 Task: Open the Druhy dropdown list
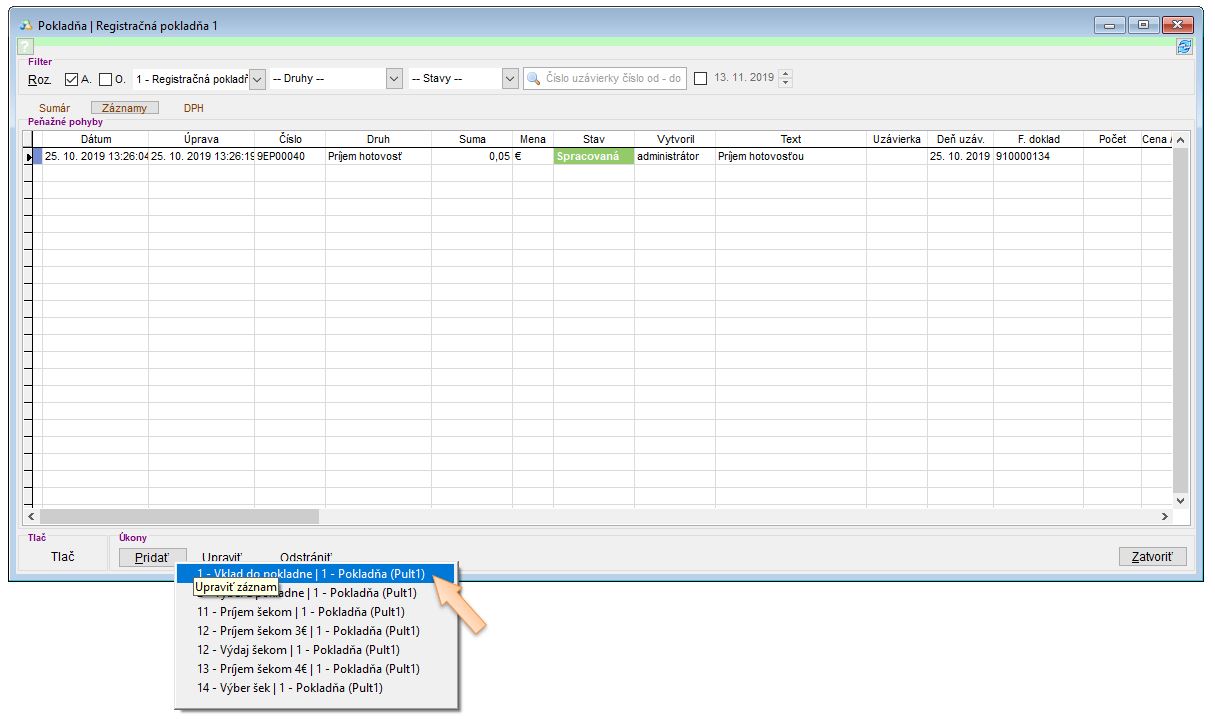tap(394, 78)
